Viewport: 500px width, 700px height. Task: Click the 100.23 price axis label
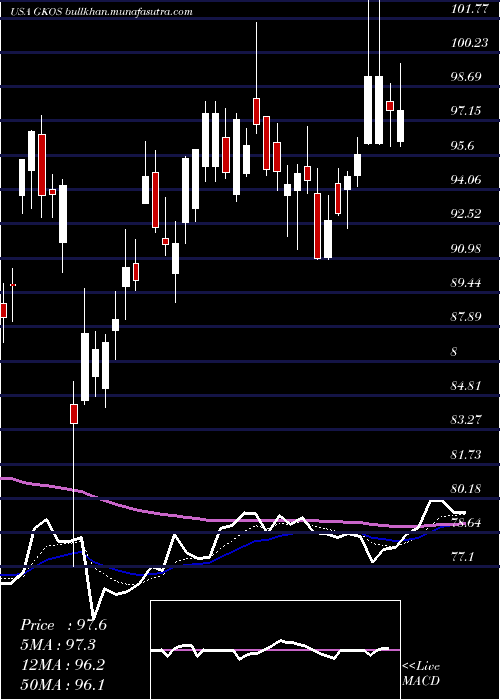click(469, 42)
